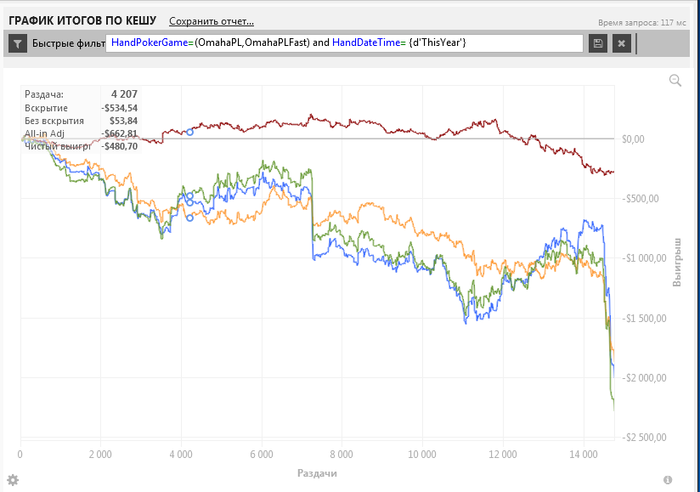The height and width of the screenshot is (492, 700).
Task: Click the 'All-in Adj' tooltip row
Action: [x=81, y=133]
